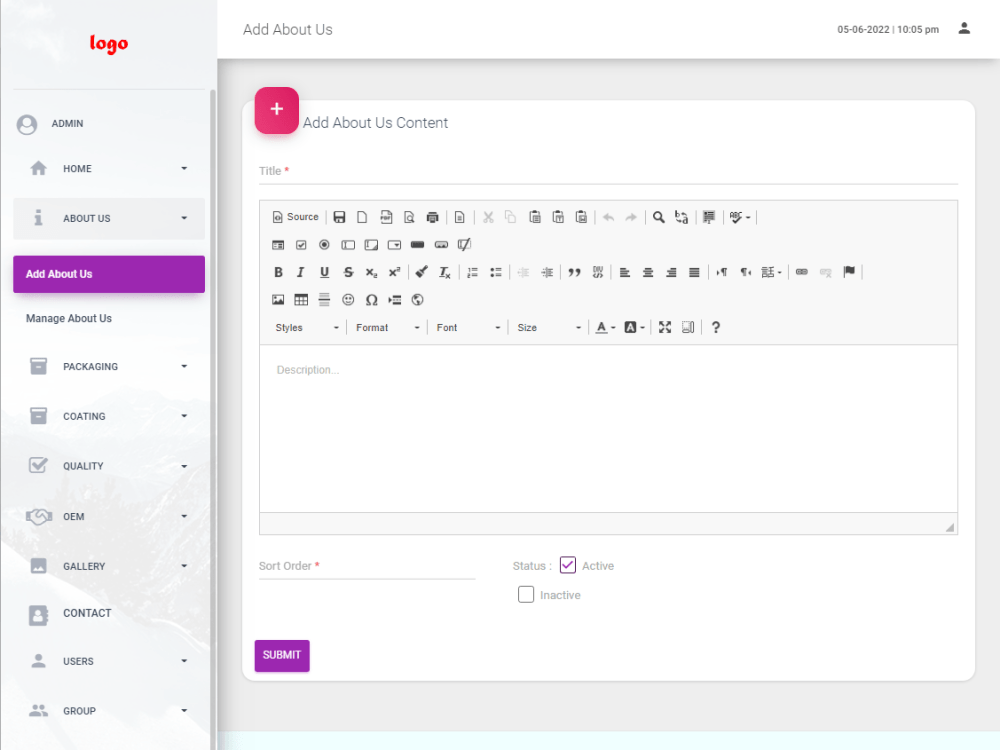This screenshot has height=750, width=1000.
Task: Insert IFrame globe icon
Action: coord(418,300)
